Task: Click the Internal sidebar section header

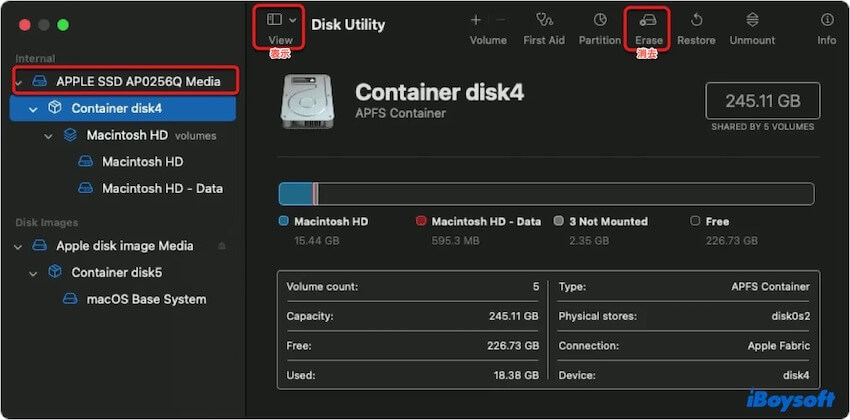Action: [x=35, y=59]
